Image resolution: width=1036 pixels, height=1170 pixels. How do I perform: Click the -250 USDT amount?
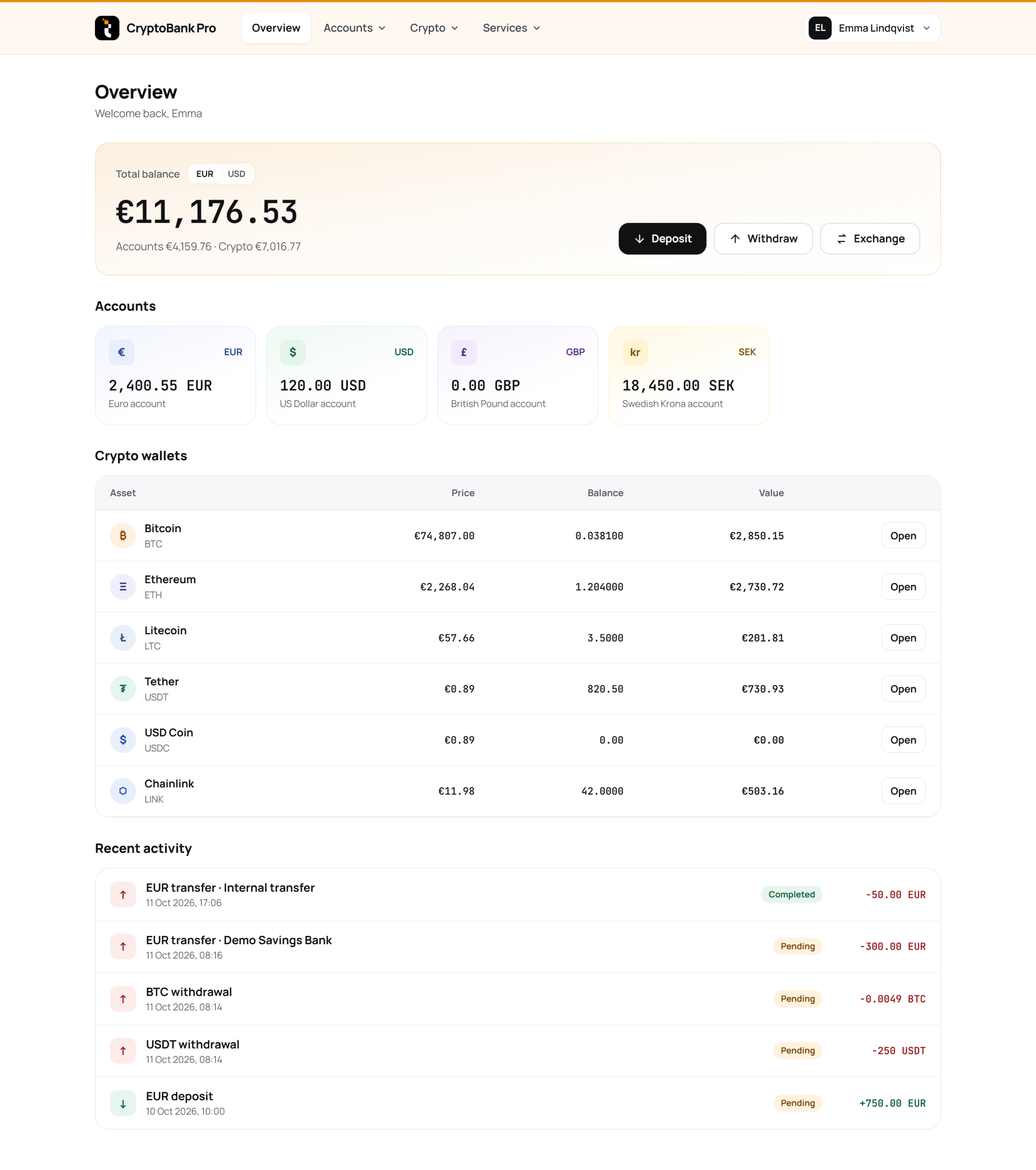tap(898, 1051)
